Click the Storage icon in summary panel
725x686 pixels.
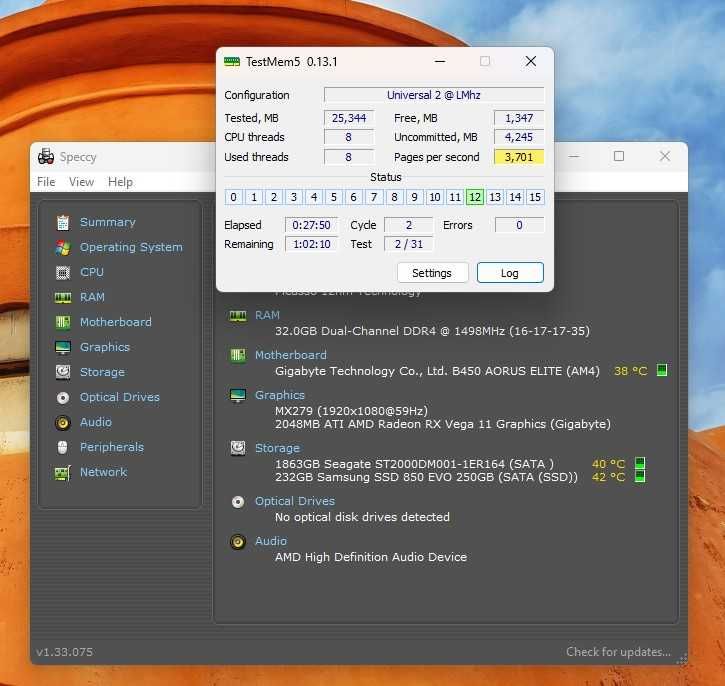(x=238, y=448)
